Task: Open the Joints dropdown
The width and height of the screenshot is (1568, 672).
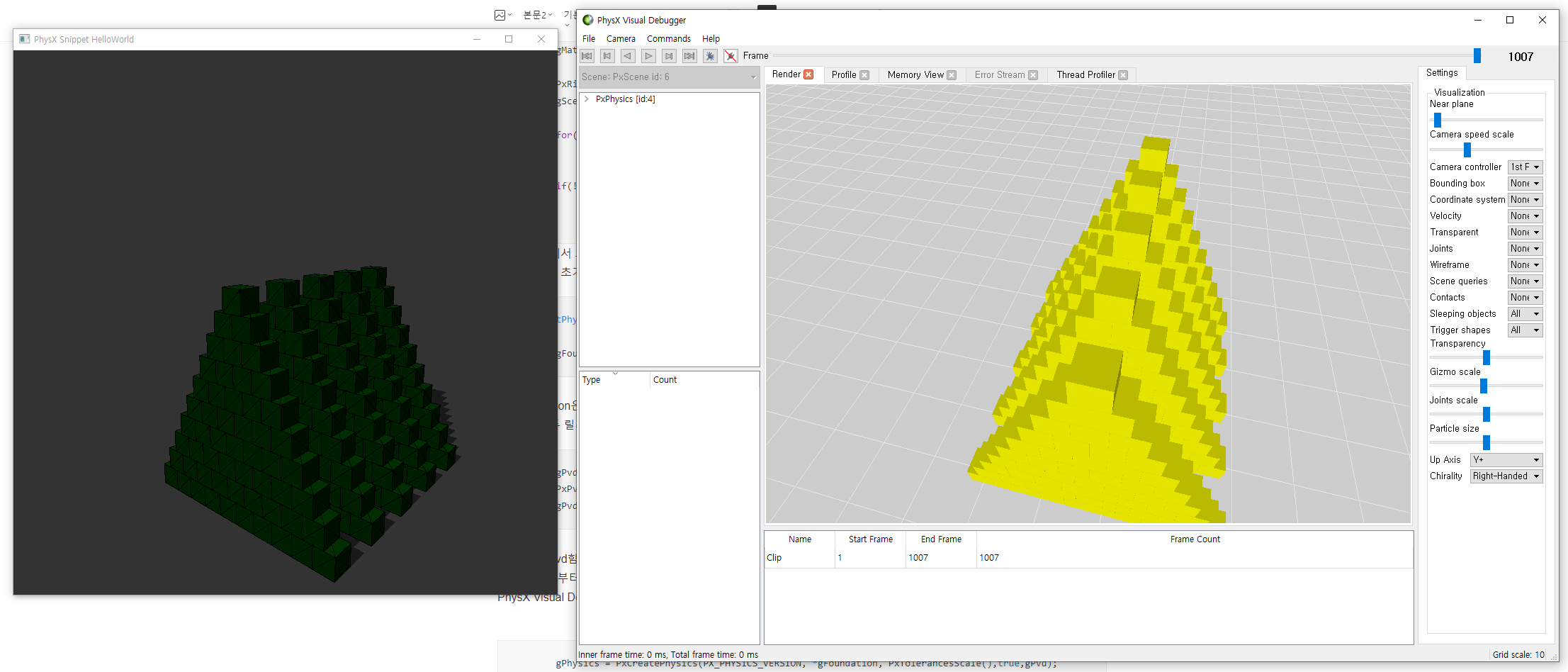Action: [x=1525, y=249]
